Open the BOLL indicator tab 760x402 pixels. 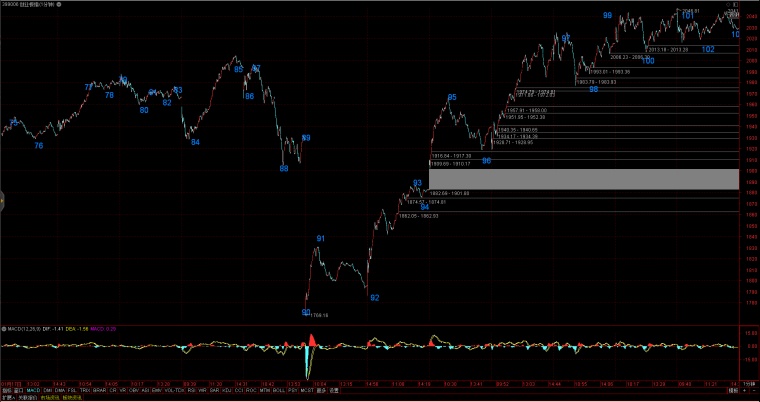pyautogui.click(x=279, y=390)
